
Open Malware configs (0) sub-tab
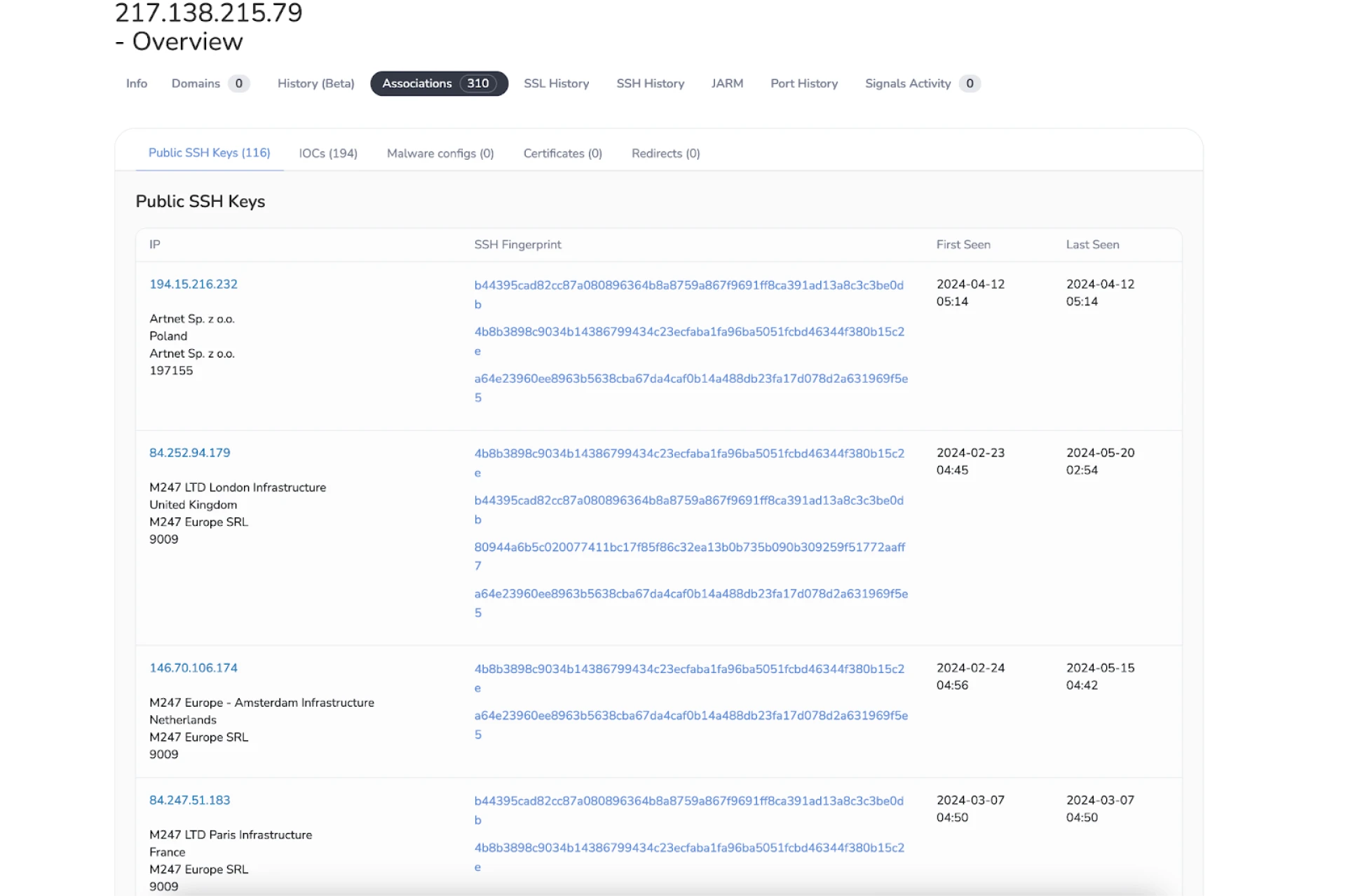[x=440, y=154]
